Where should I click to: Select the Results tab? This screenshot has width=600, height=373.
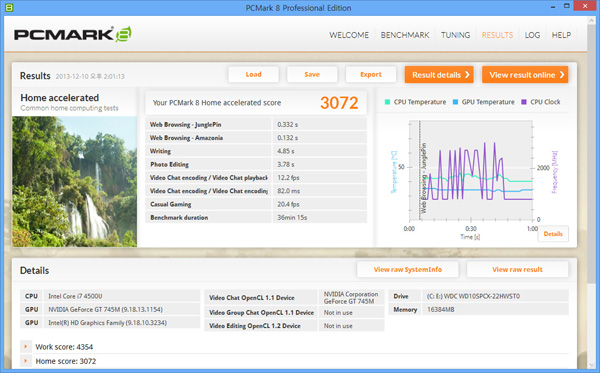pos(497,35)
